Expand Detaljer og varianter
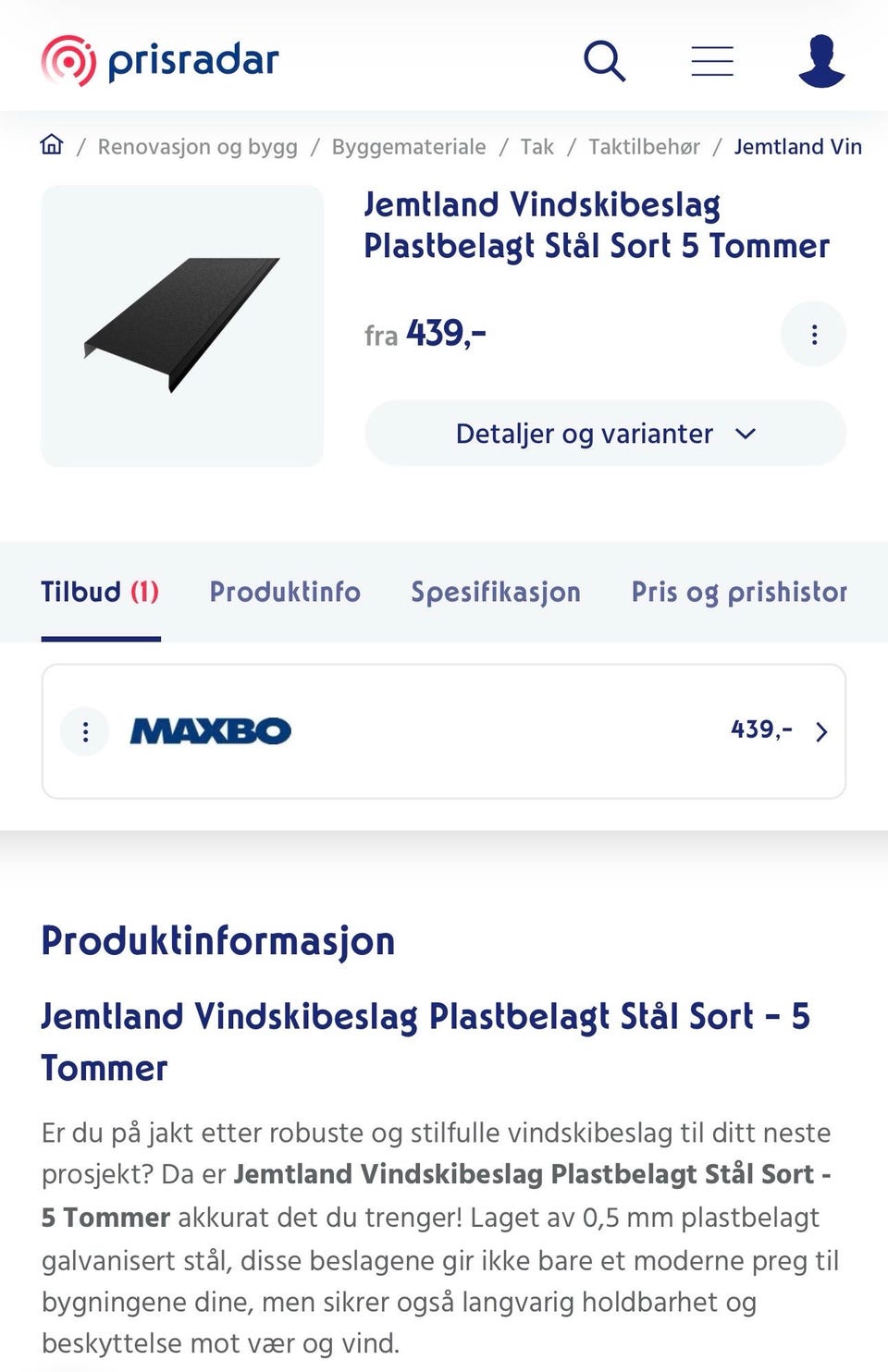 click(606, 434)
